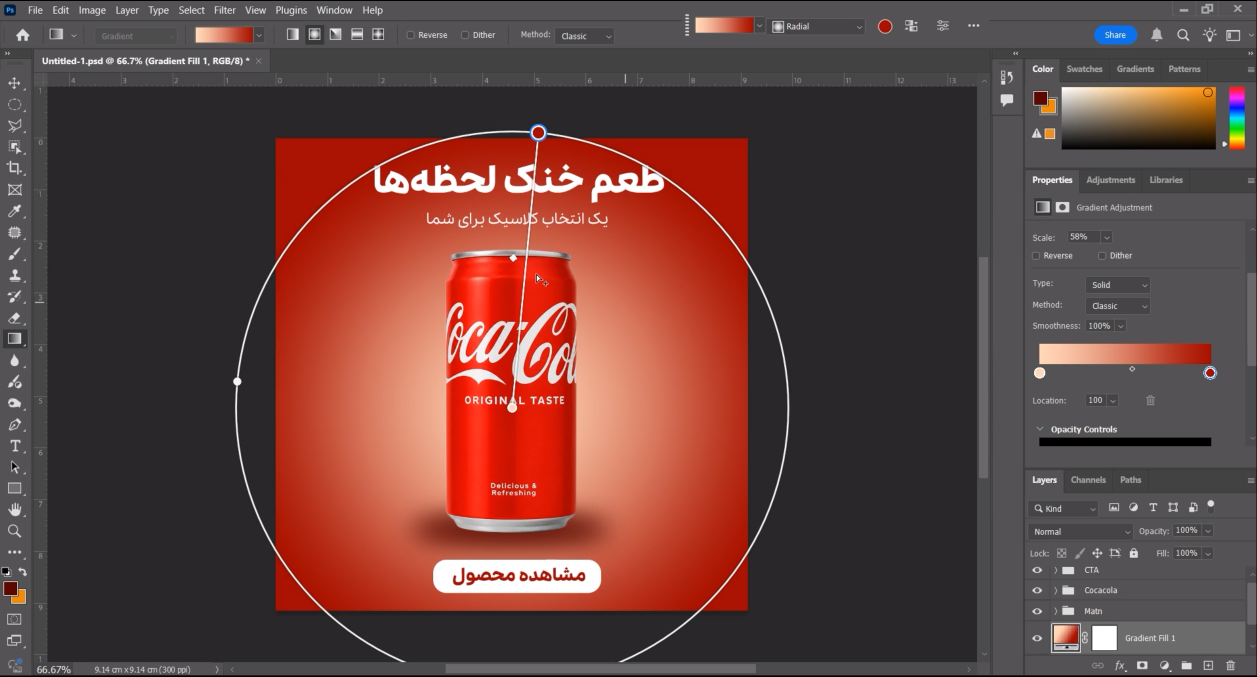This screenshot has height=677, width=1257.
Task: Hide the CTA group layer
Action: tap(1037, 570)
